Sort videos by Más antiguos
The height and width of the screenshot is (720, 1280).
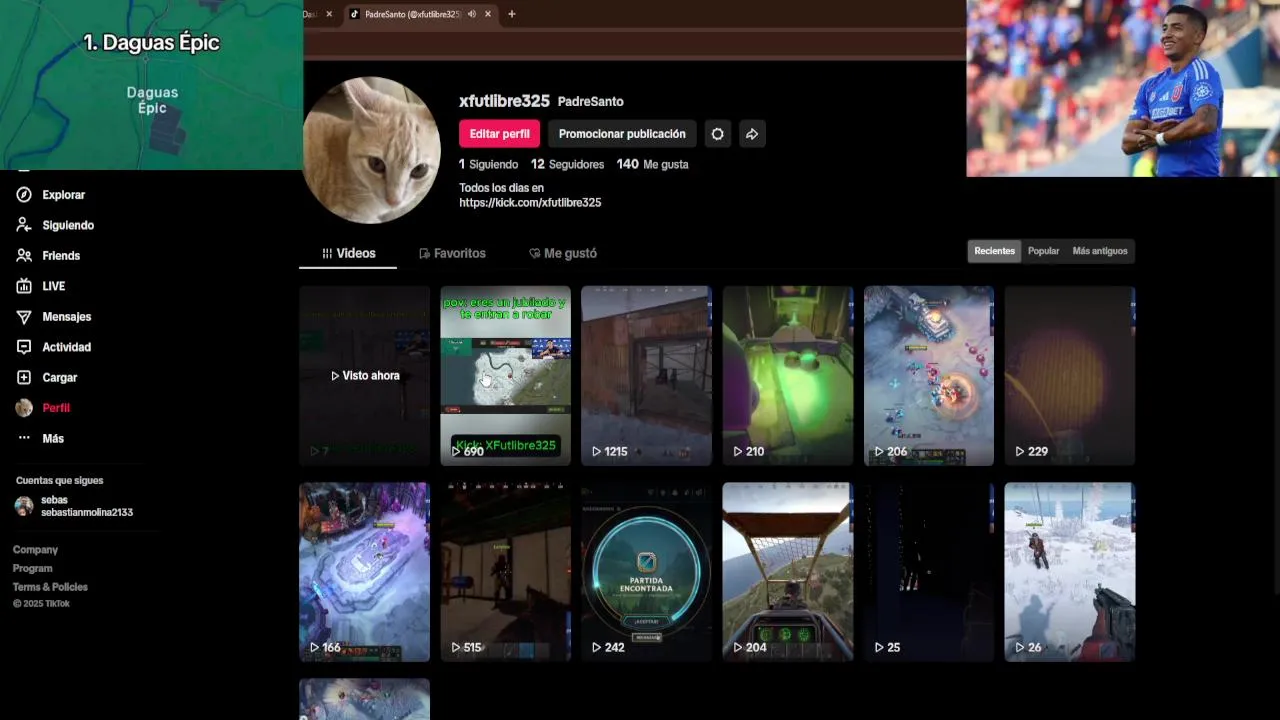coord(1100,251)
